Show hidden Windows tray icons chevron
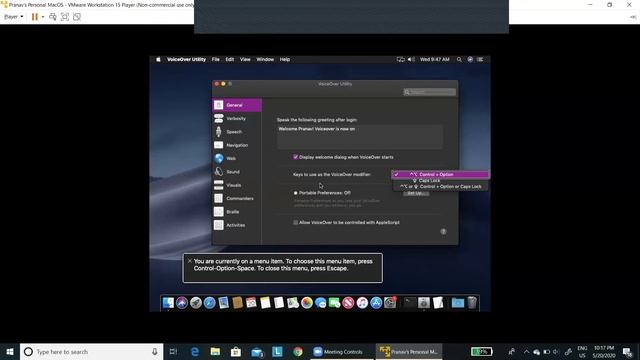 point(527,352)
